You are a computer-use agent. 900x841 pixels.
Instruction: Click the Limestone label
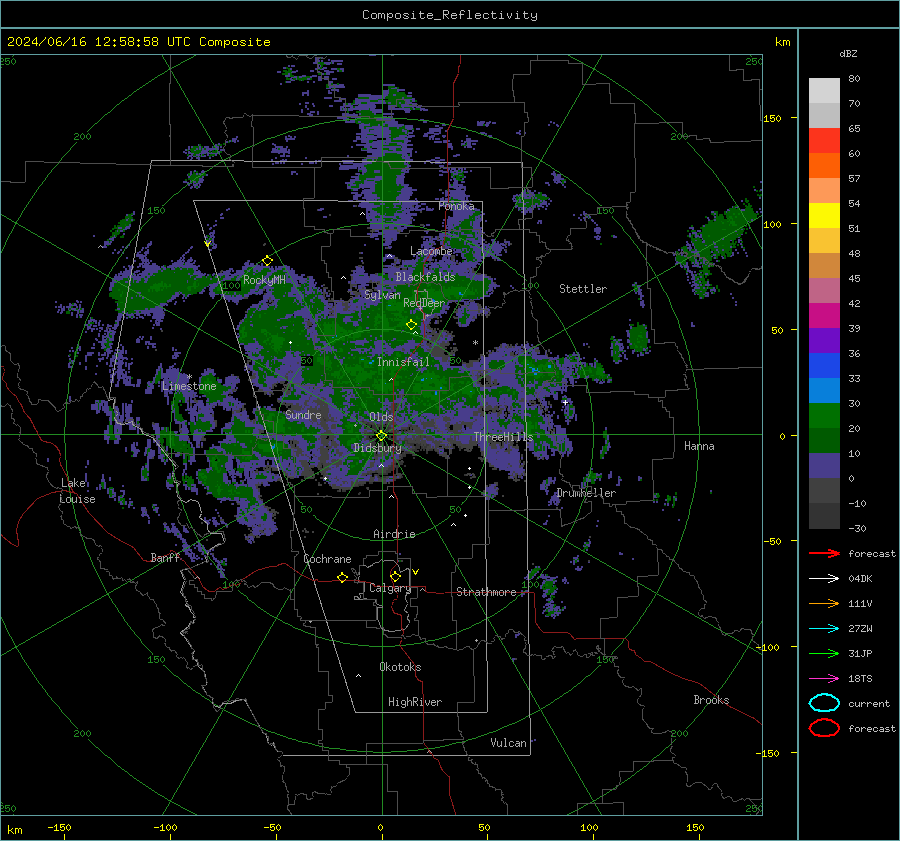(189, 386)
